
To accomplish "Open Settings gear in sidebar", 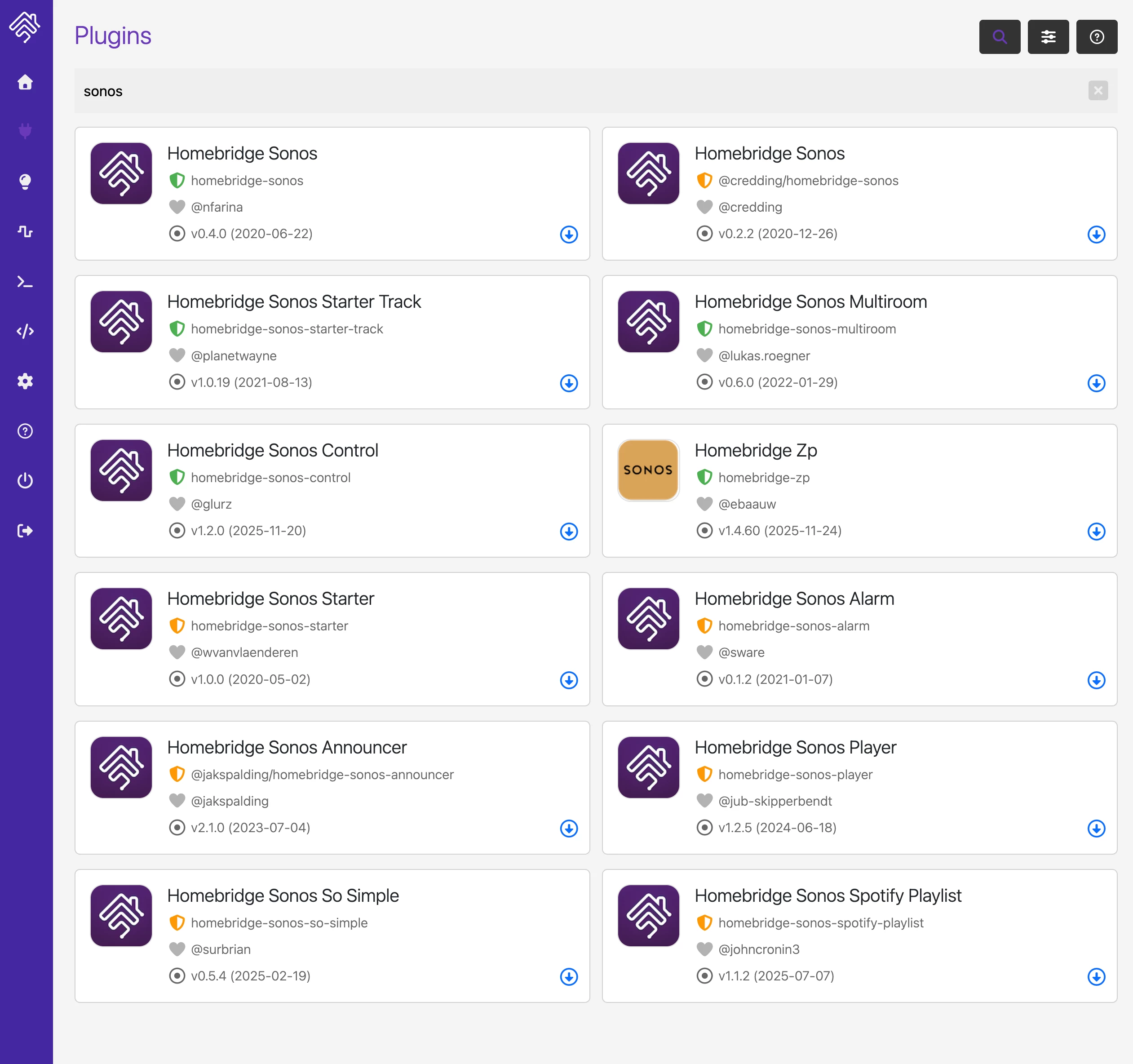I will (x=25, y=381).
